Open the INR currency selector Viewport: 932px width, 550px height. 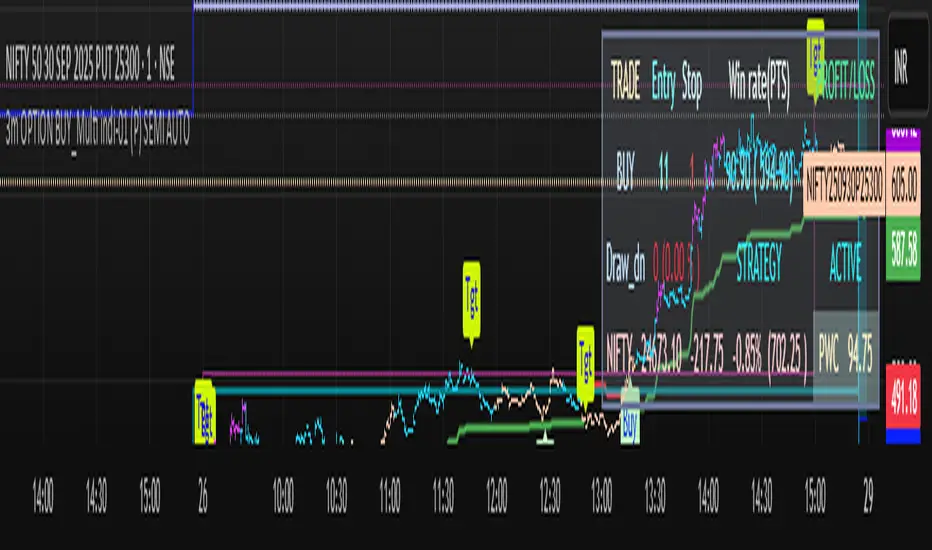pos(901,65)
